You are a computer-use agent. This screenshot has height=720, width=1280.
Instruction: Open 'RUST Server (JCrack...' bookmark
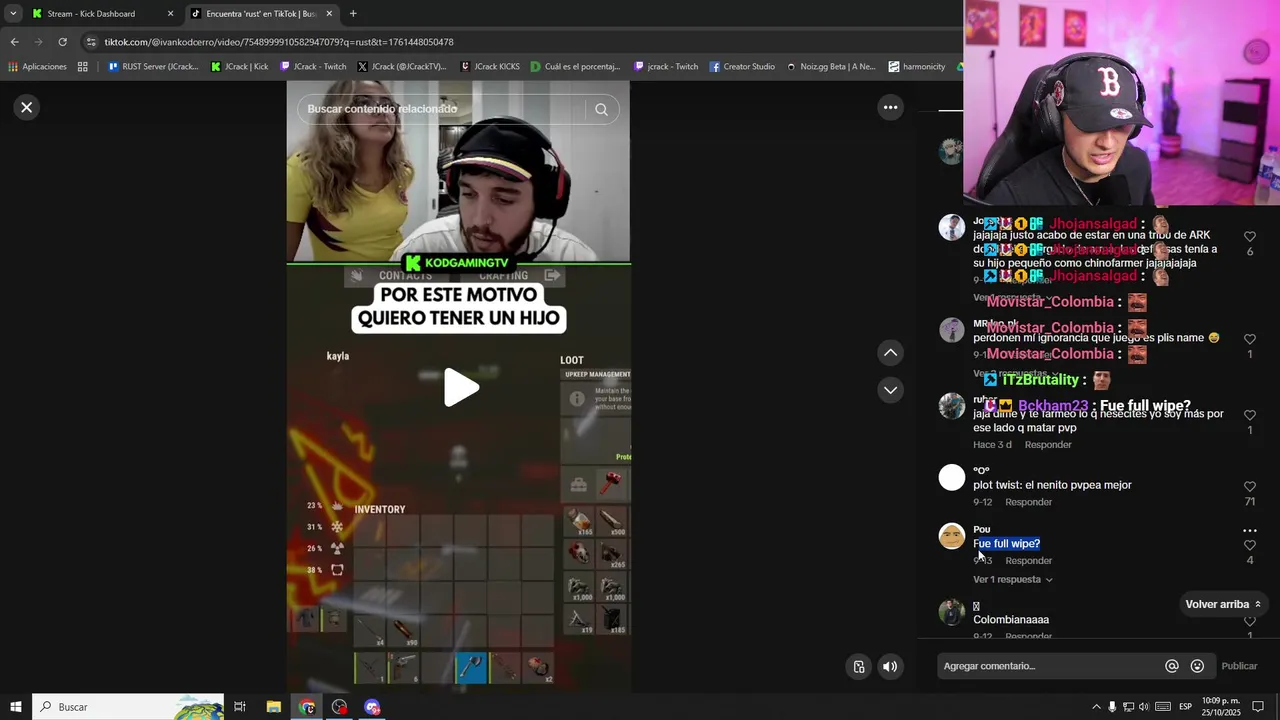tap(152, 67)
